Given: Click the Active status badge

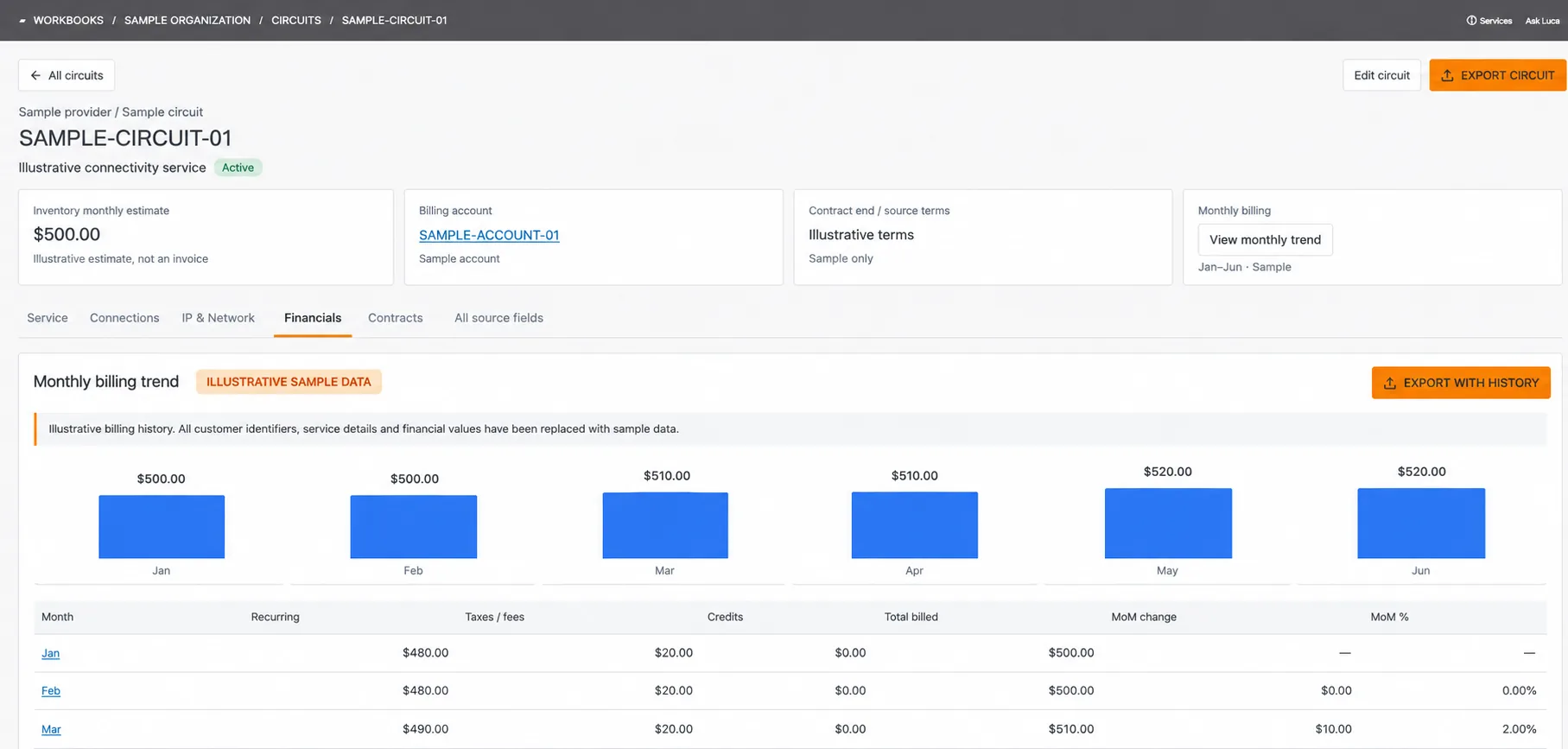Looking at the screenshot, I should (x=238, y=168).
